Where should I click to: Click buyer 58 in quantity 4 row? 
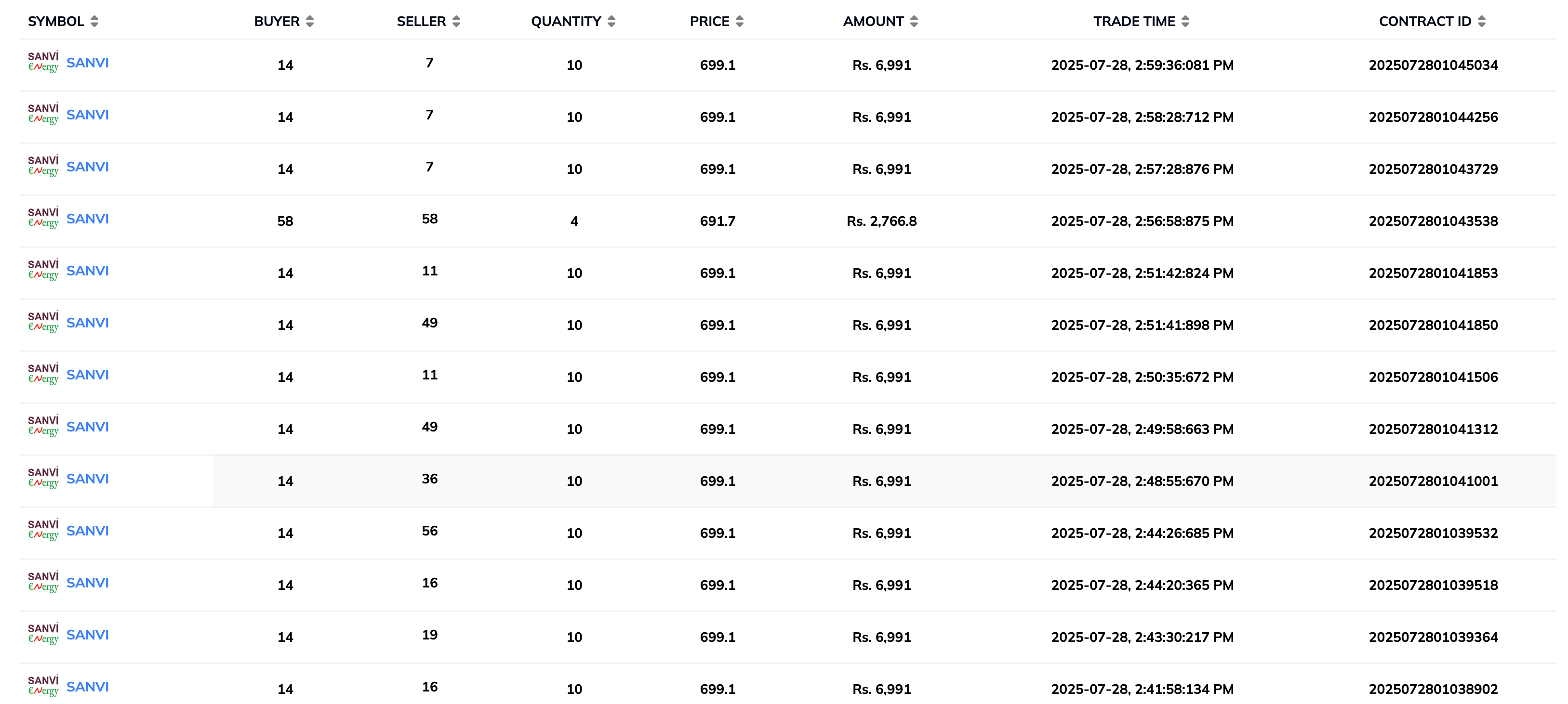coord(285,221)
